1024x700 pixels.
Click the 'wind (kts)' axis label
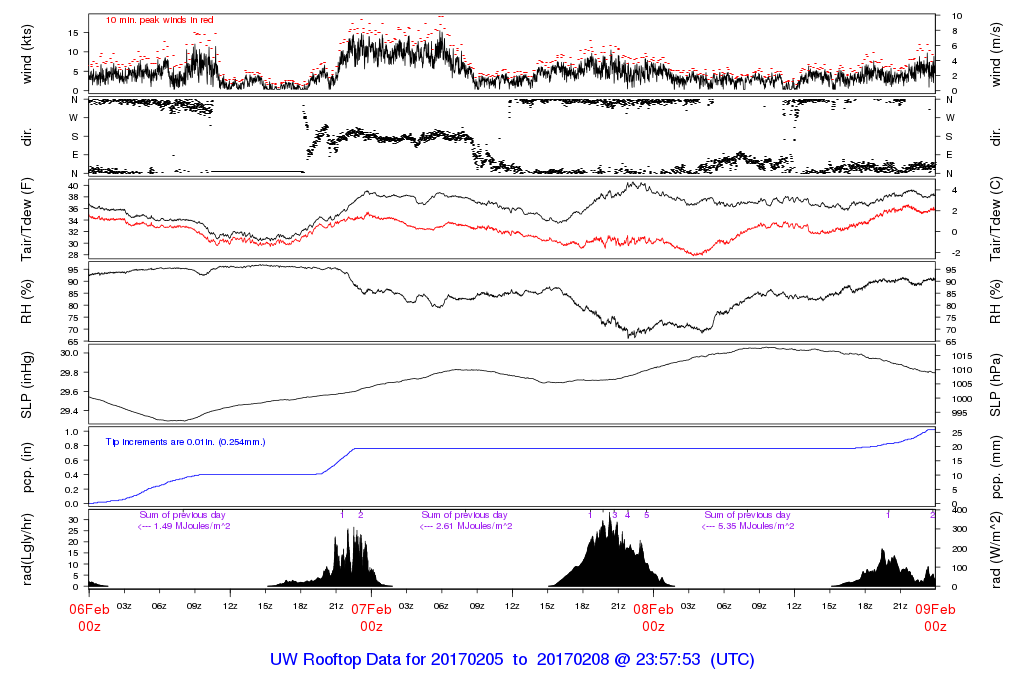[x=27, y=54]
